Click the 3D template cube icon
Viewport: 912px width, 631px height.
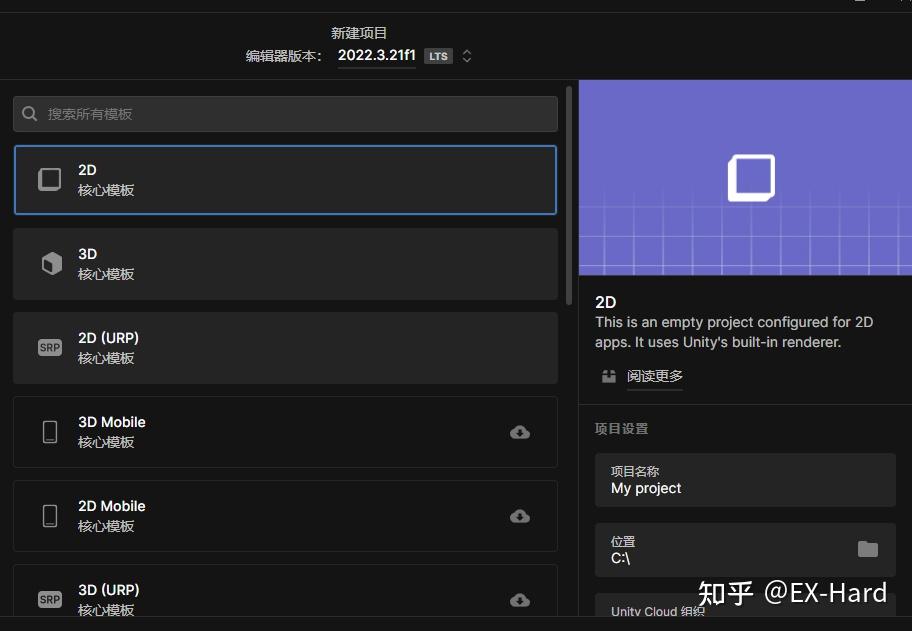point(50,264)
